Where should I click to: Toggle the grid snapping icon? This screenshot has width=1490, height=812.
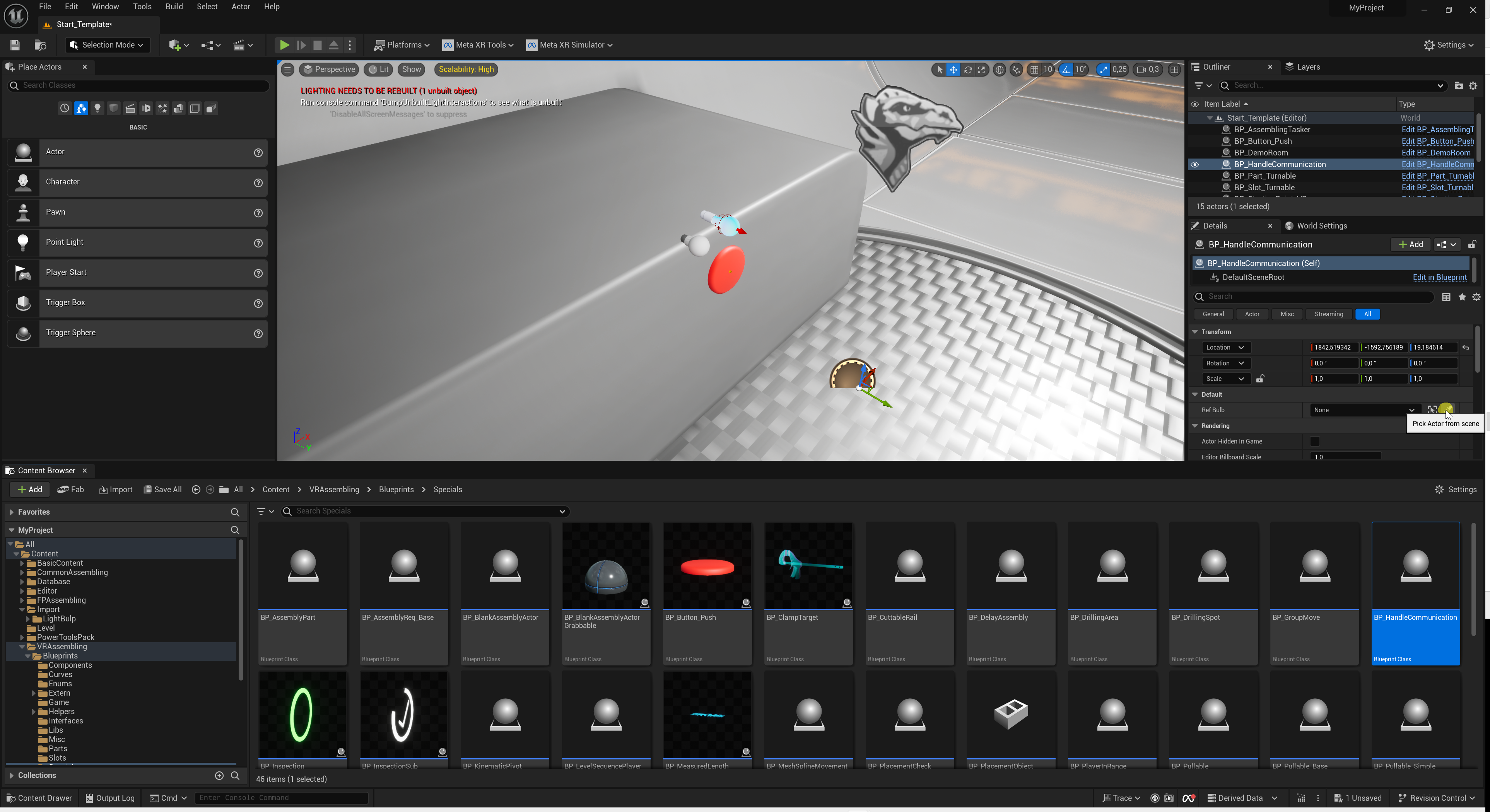click(x=1034, y=70)
